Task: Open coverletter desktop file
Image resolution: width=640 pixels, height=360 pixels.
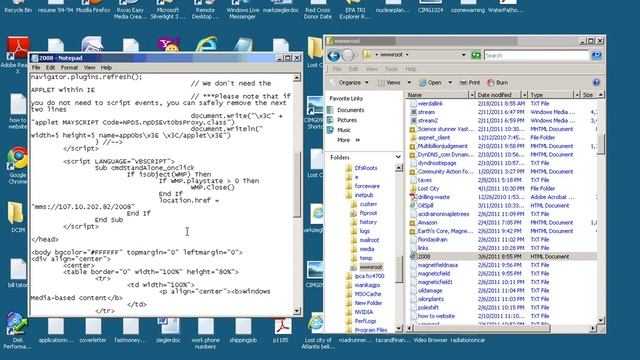Action: 93,331
